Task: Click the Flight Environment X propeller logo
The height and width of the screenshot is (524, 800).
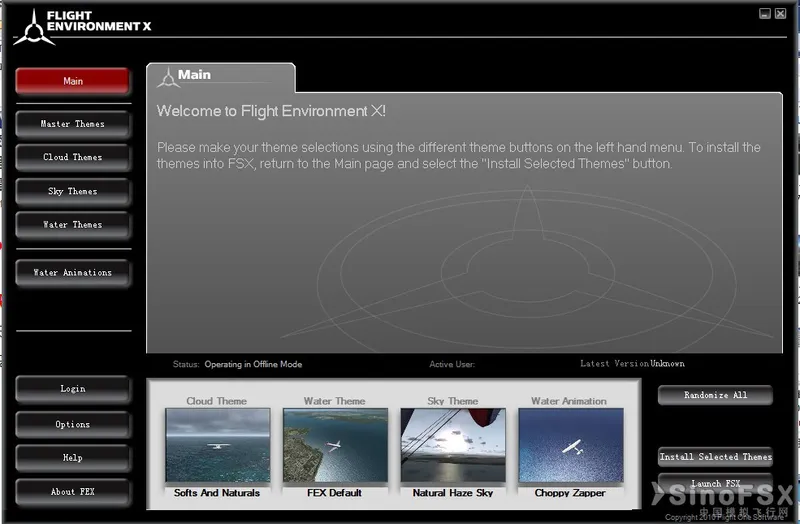Action: pyautogui.click(x=35, y=26)
